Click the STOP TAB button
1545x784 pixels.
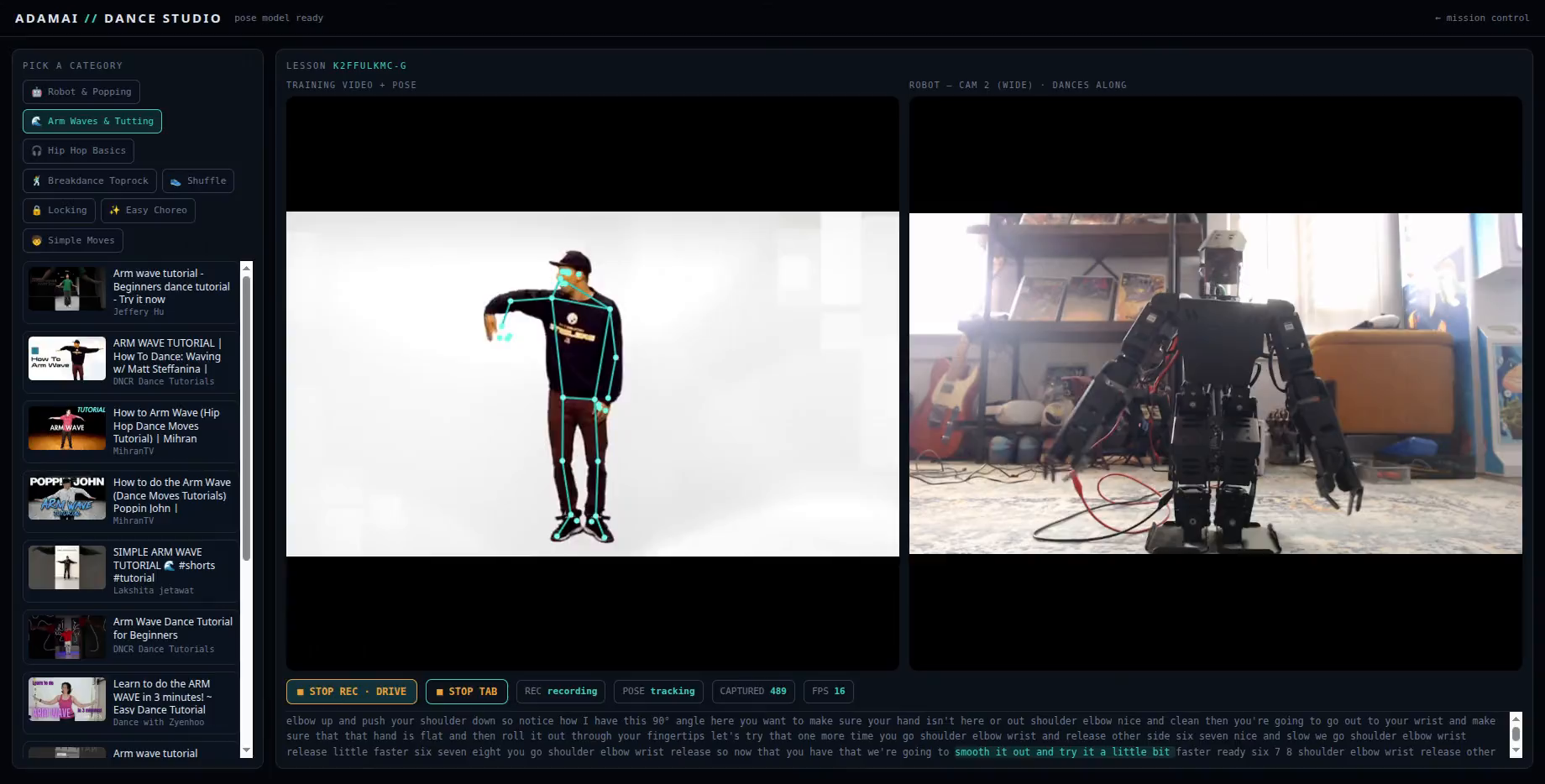pos(467,692)
